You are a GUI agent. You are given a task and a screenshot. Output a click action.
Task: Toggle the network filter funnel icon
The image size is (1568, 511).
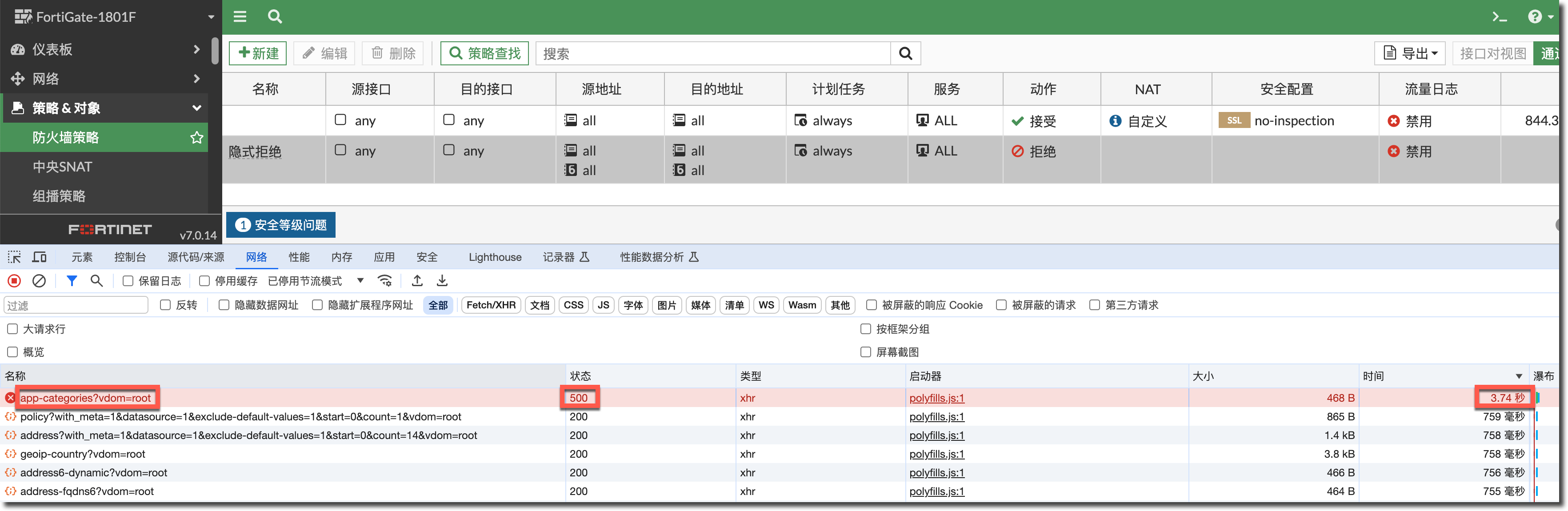(x=72, y=280)
